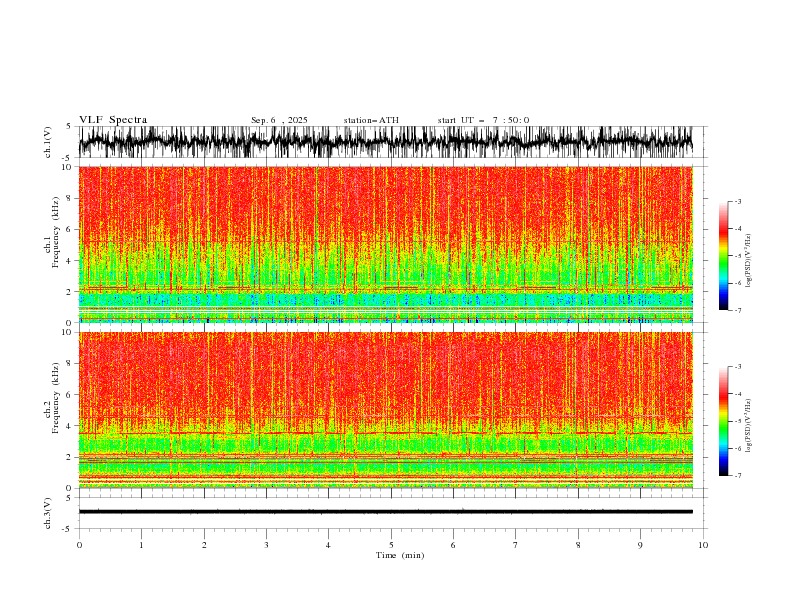Click the ch.1 color scale bar
This screenshot has height=612, width=792.
click(x=723, y=255)
